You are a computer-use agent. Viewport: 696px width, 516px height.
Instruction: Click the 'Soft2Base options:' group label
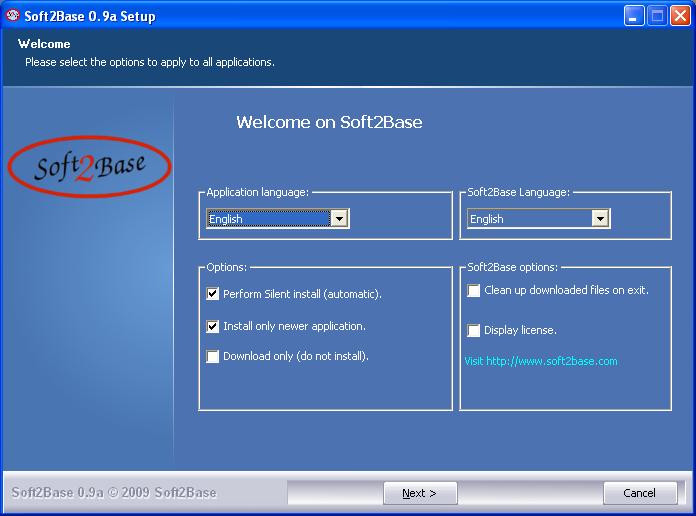coord(512,267)
